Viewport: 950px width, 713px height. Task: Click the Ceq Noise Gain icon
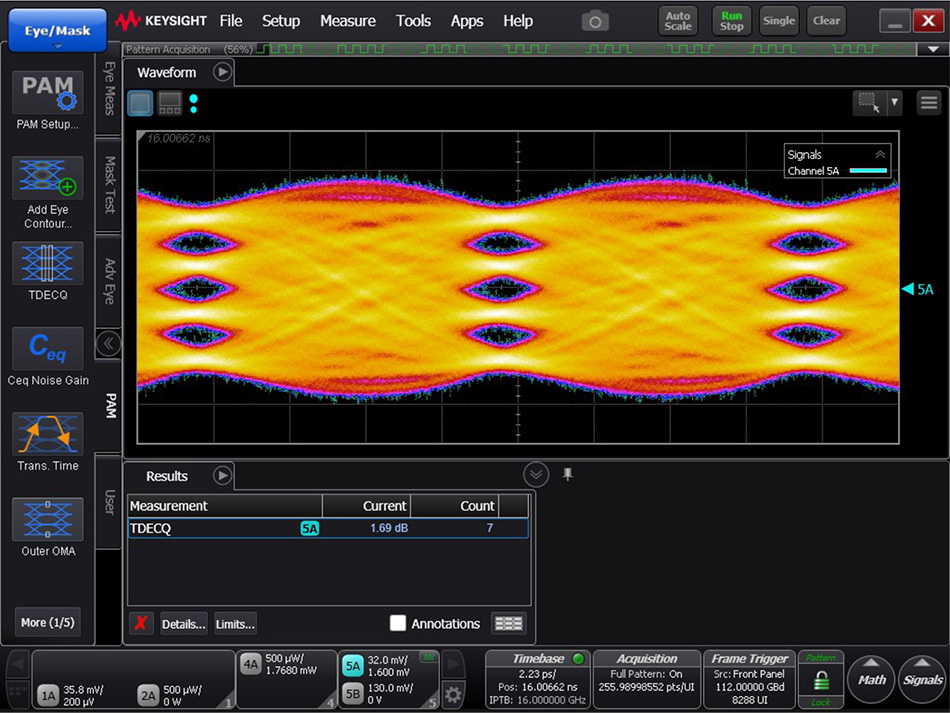(47, 348)
